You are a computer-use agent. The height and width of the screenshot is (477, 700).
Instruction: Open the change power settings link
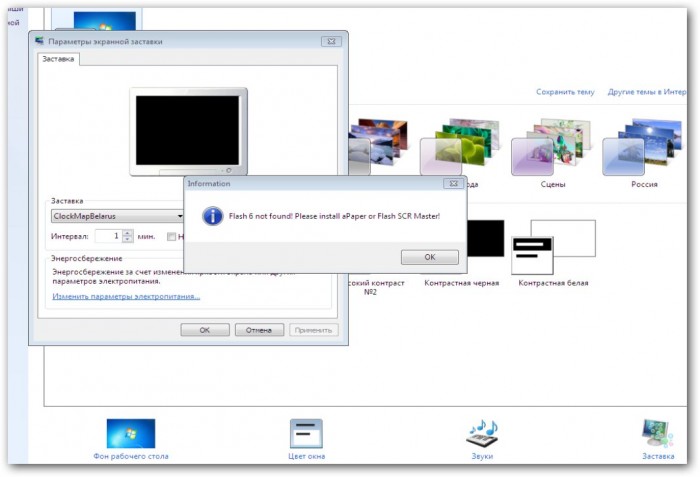tap(126, 296)
